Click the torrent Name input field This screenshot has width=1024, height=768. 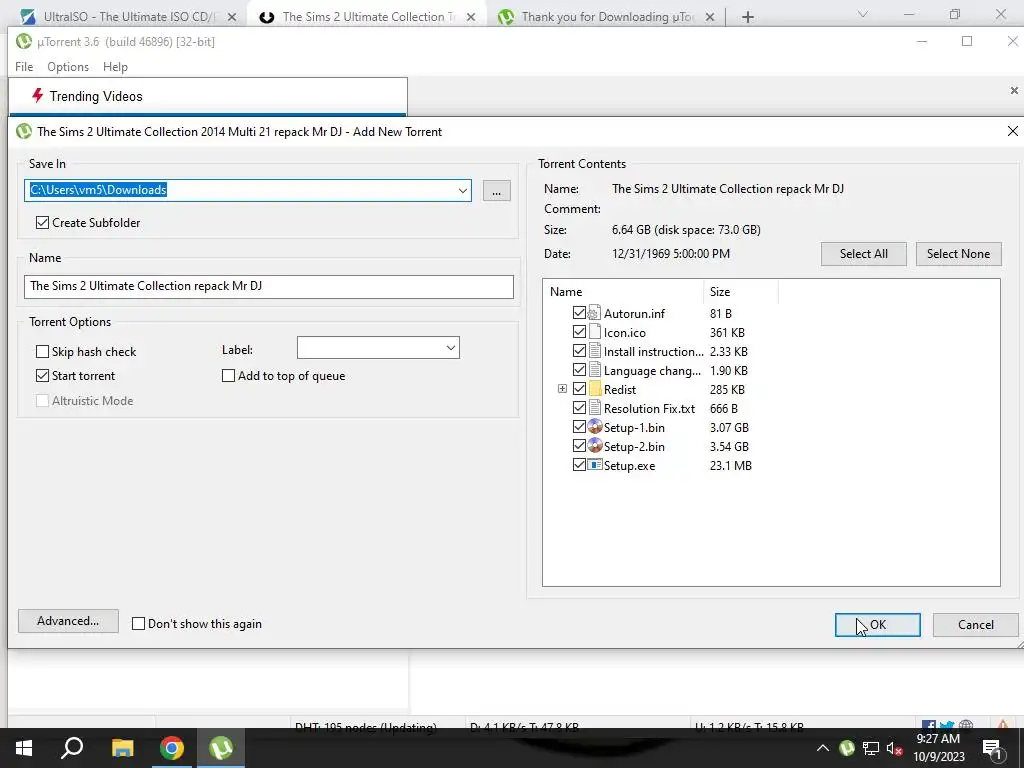(x=268, y=286)
